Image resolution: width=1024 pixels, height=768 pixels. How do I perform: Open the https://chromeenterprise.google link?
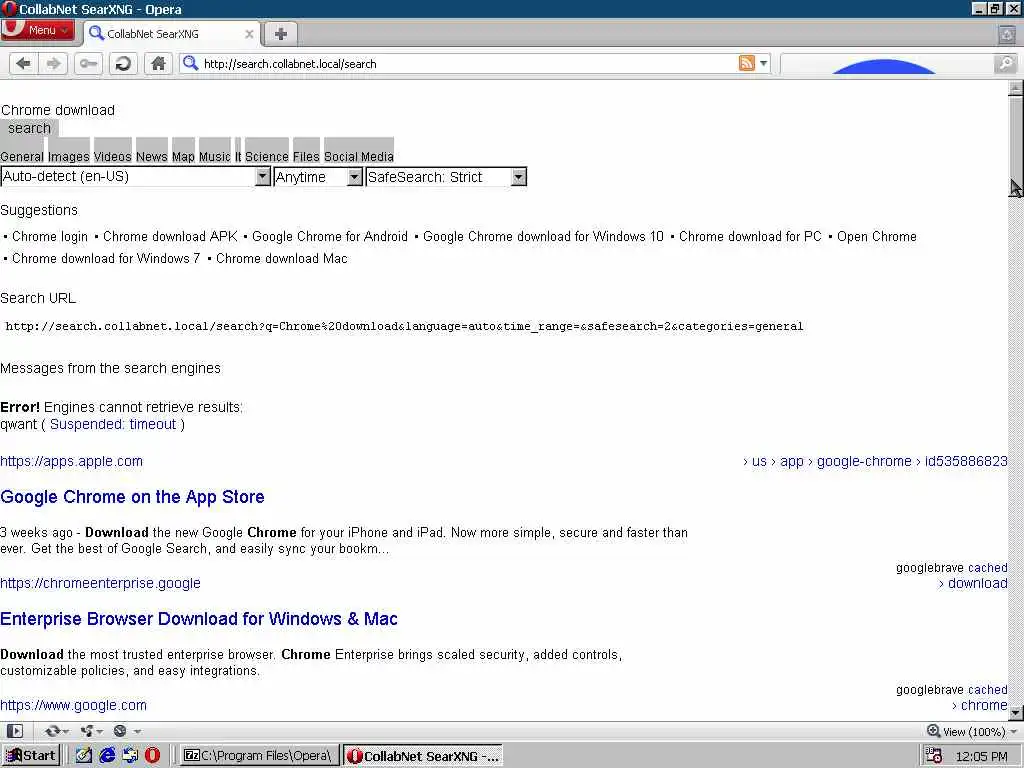click(100, 583)
